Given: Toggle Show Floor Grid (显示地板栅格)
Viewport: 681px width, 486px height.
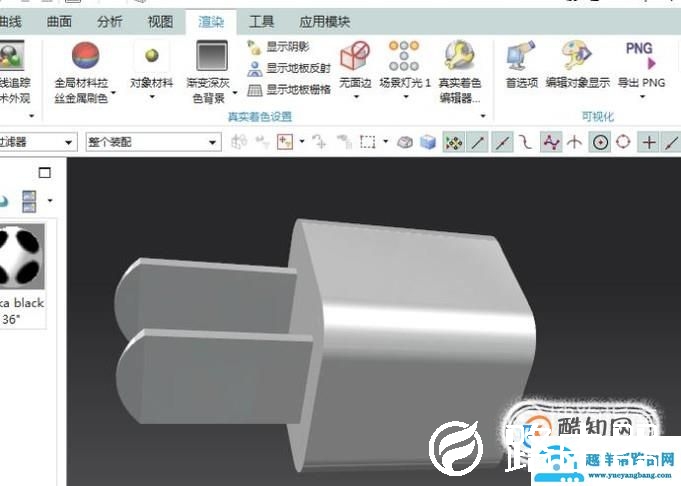Looking at the screenshot, I should 289,90.
